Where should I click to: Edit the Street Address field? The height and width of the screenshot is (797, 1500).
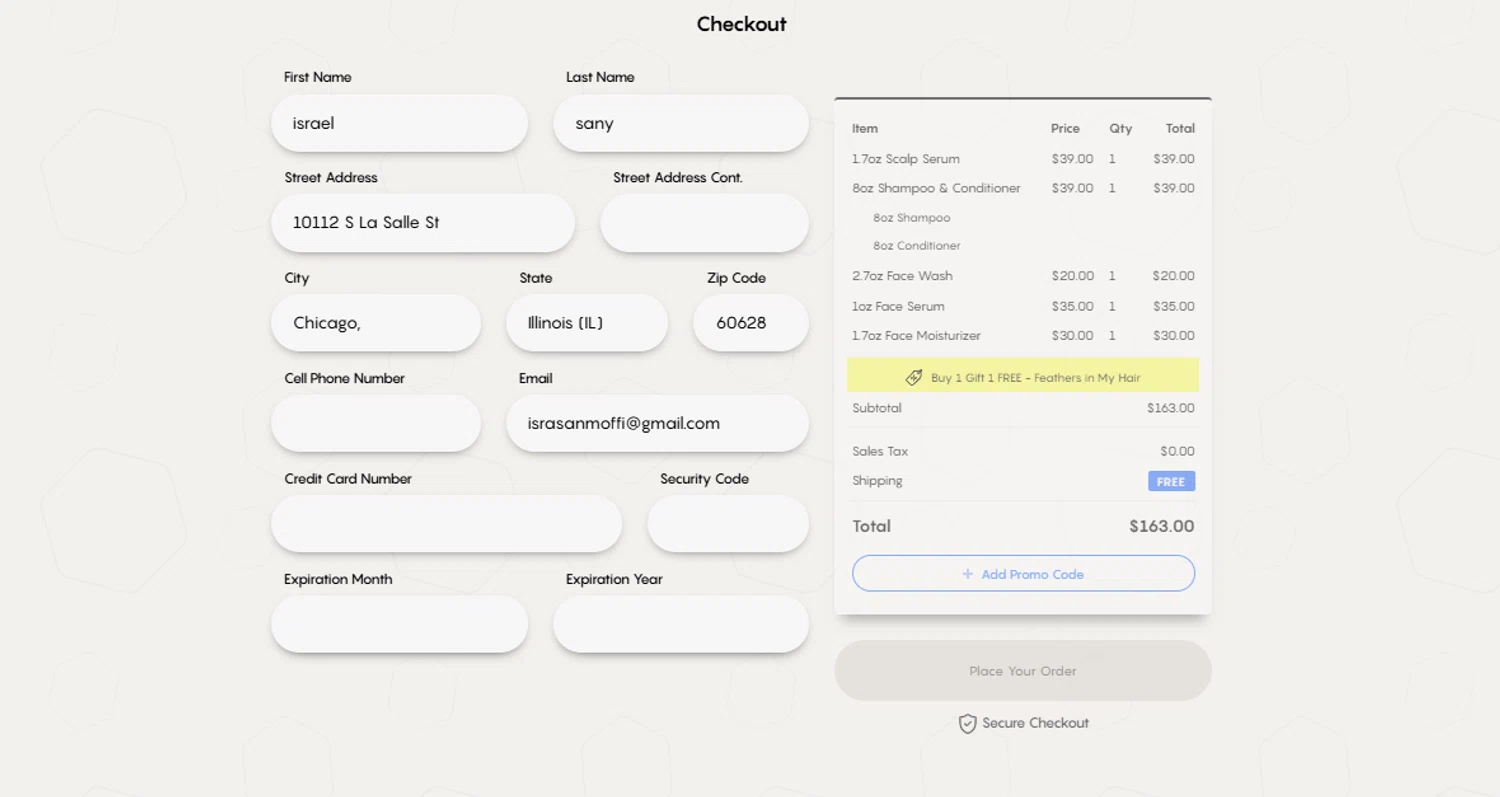pyautogui.click(x=423, y=223)
